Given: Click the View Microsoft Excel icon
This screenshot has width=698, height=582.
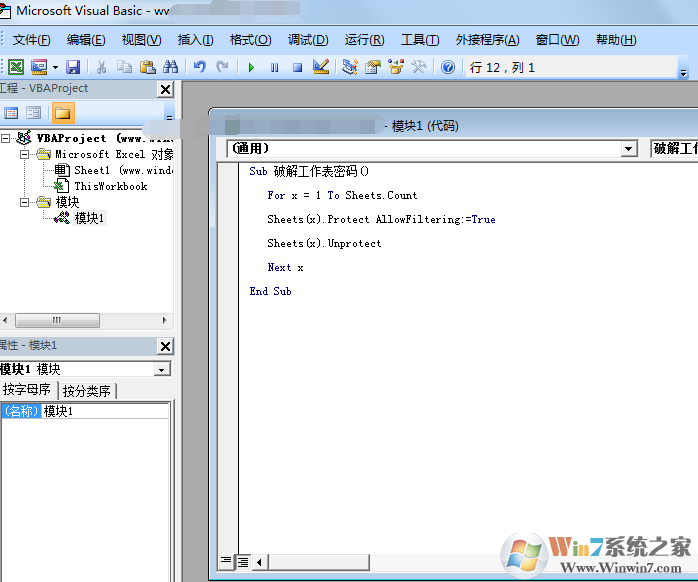Looking at the screenshot, I should click(16, 67).
